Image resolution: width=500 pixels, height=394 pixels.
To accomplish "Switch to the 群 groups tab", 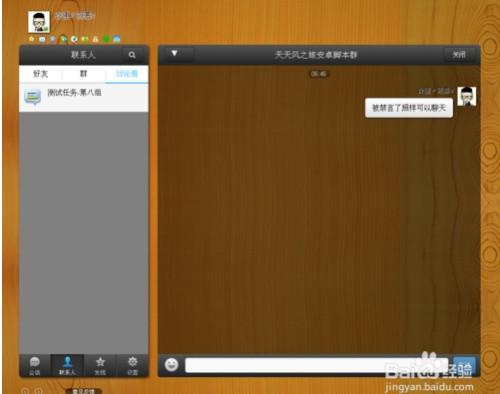I will coord(84,74).
